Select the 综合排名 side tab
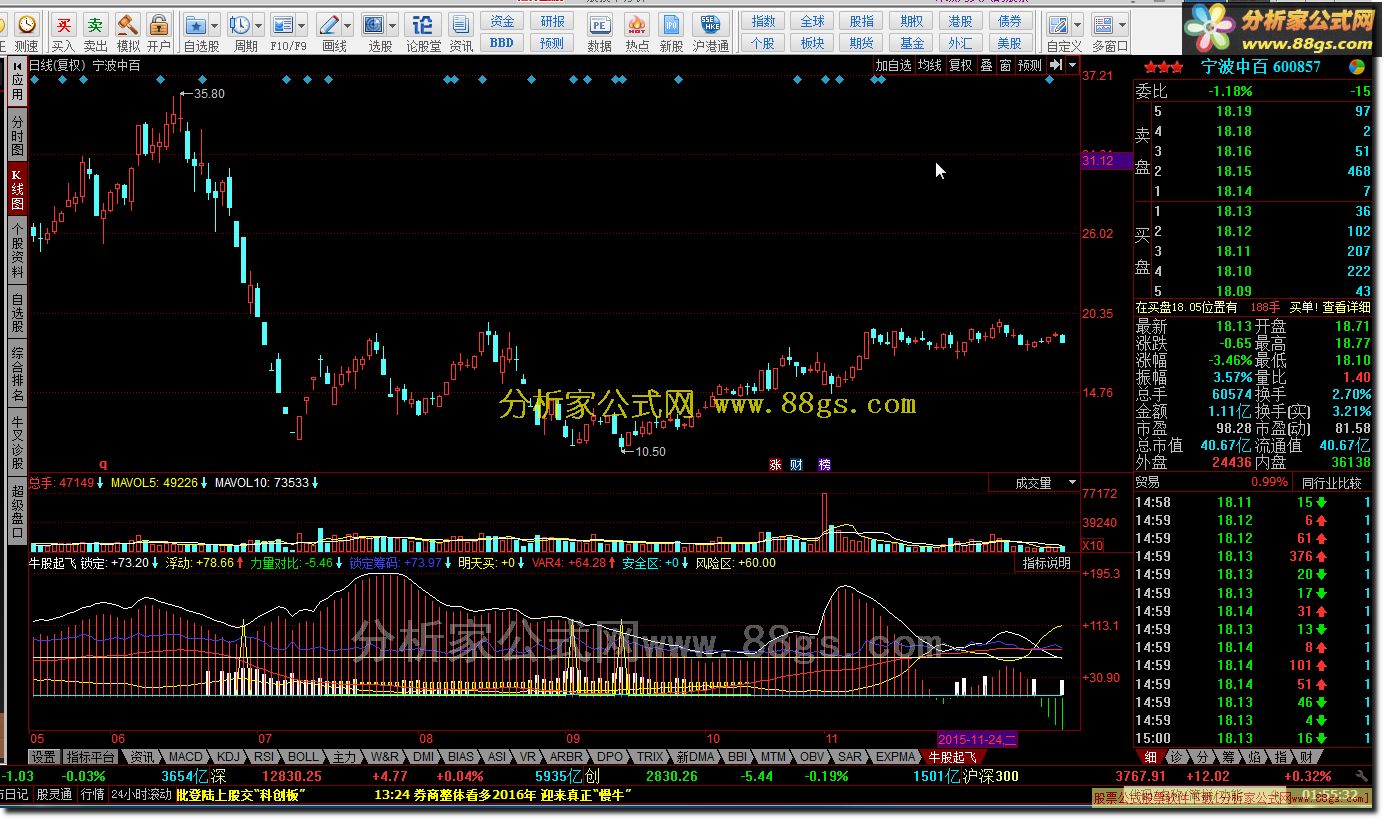This screenshot has height=819, width=1384. point(17,374)
